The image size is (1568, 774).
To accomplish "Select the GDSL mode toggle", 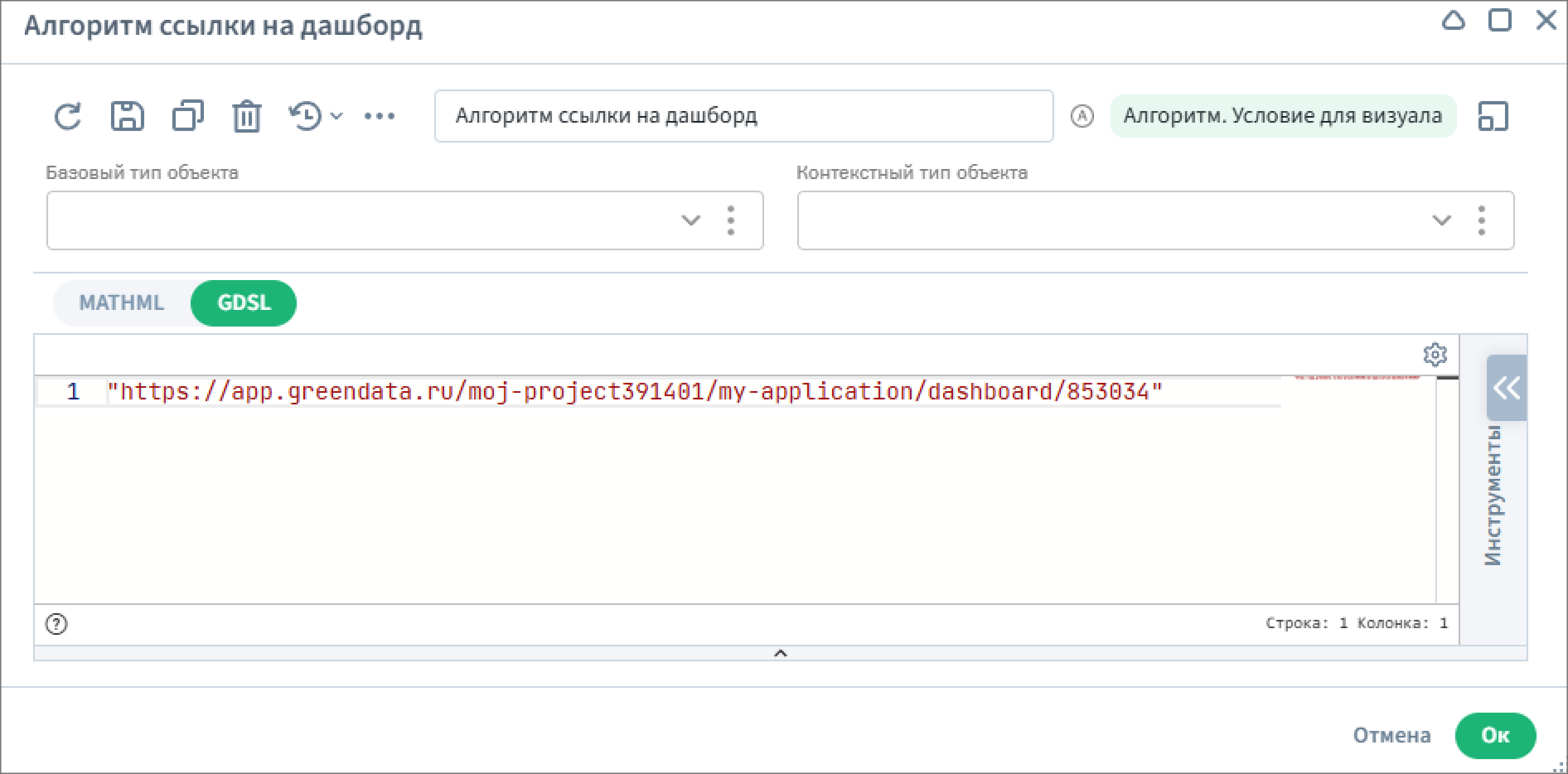I will click(244, 302).
